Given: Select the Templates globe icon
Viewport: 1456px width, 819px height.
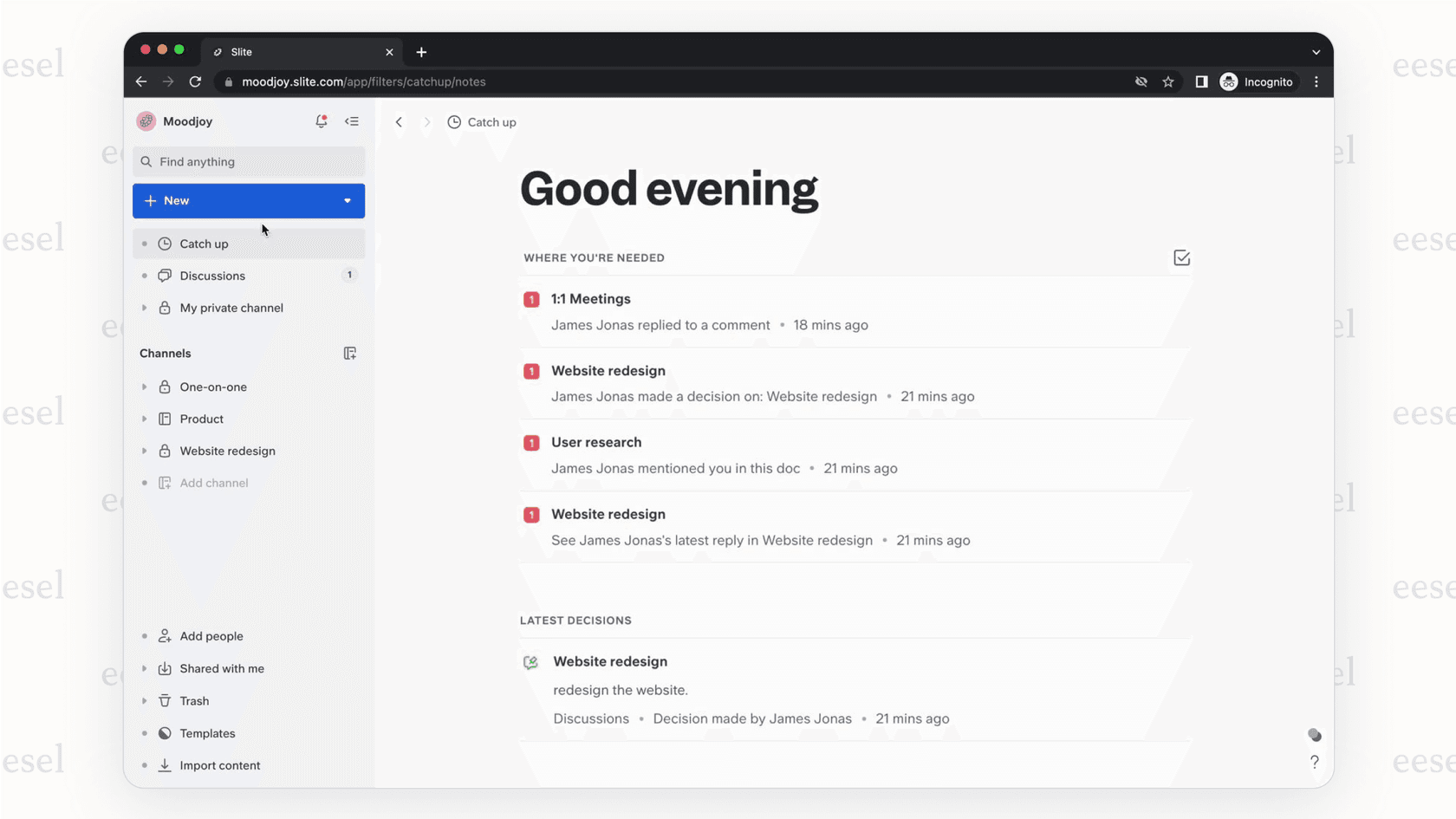Looking at the screenshot, I should pyautogui.click(x=164, y=733).
